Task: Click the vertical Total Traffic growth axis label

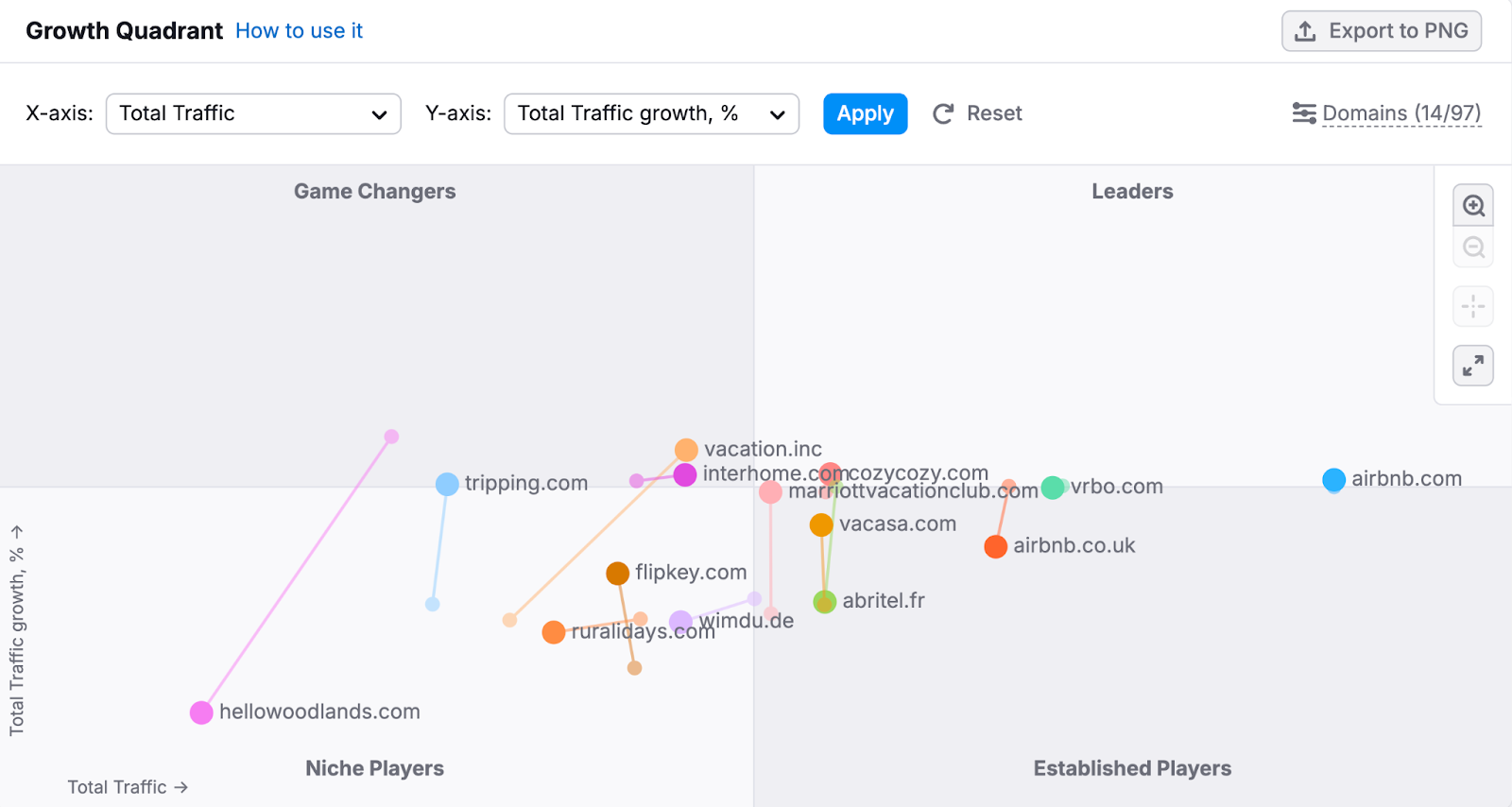Action: coord(17,630)
